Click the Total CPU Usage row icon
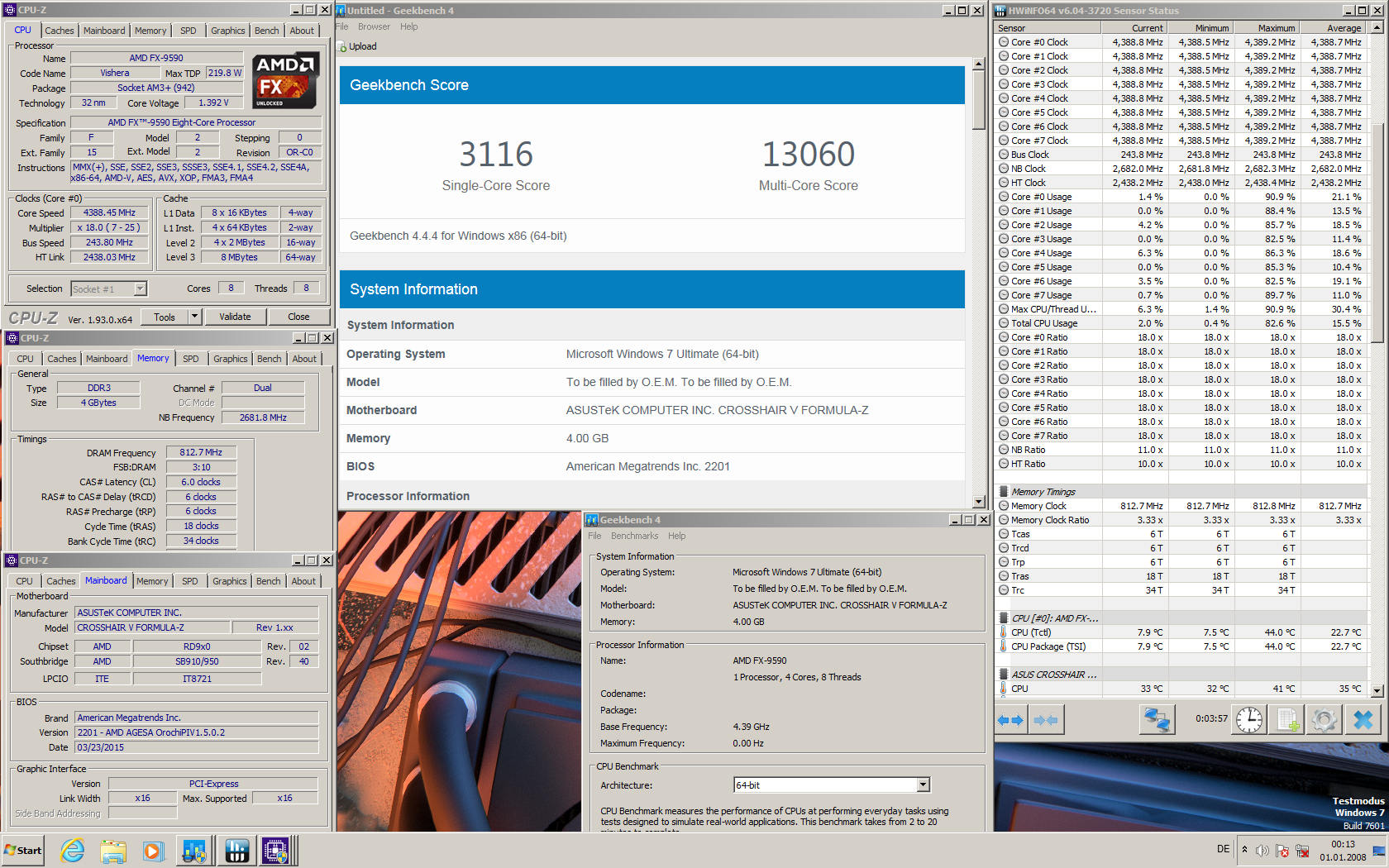The width and height of the screenshot is (1389, 868). 1004,323
